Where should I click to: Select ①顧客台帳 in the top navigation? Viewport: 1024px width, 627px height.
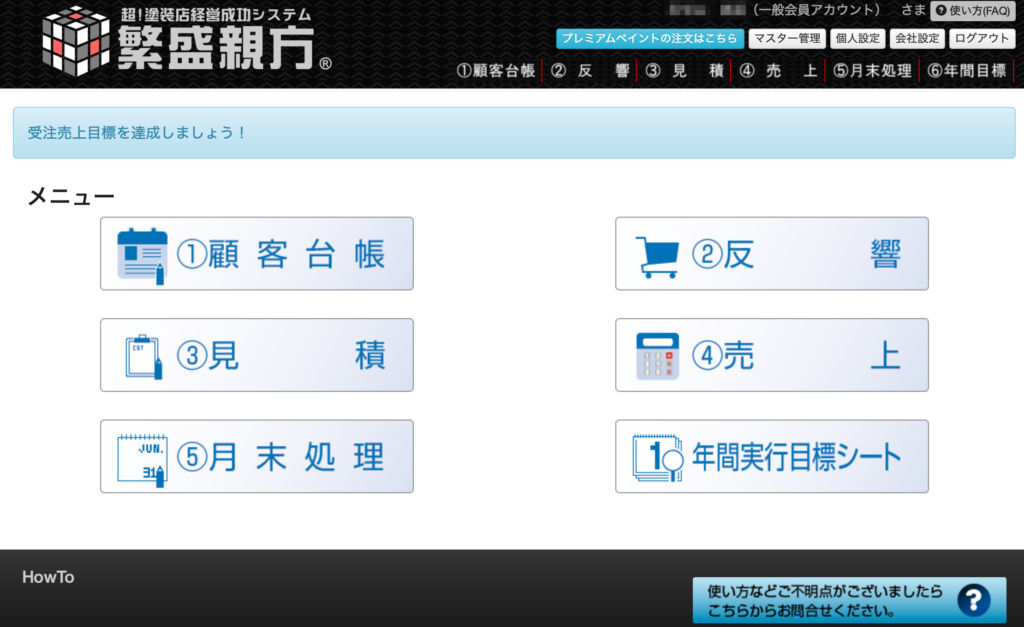(x=496, y=71)
